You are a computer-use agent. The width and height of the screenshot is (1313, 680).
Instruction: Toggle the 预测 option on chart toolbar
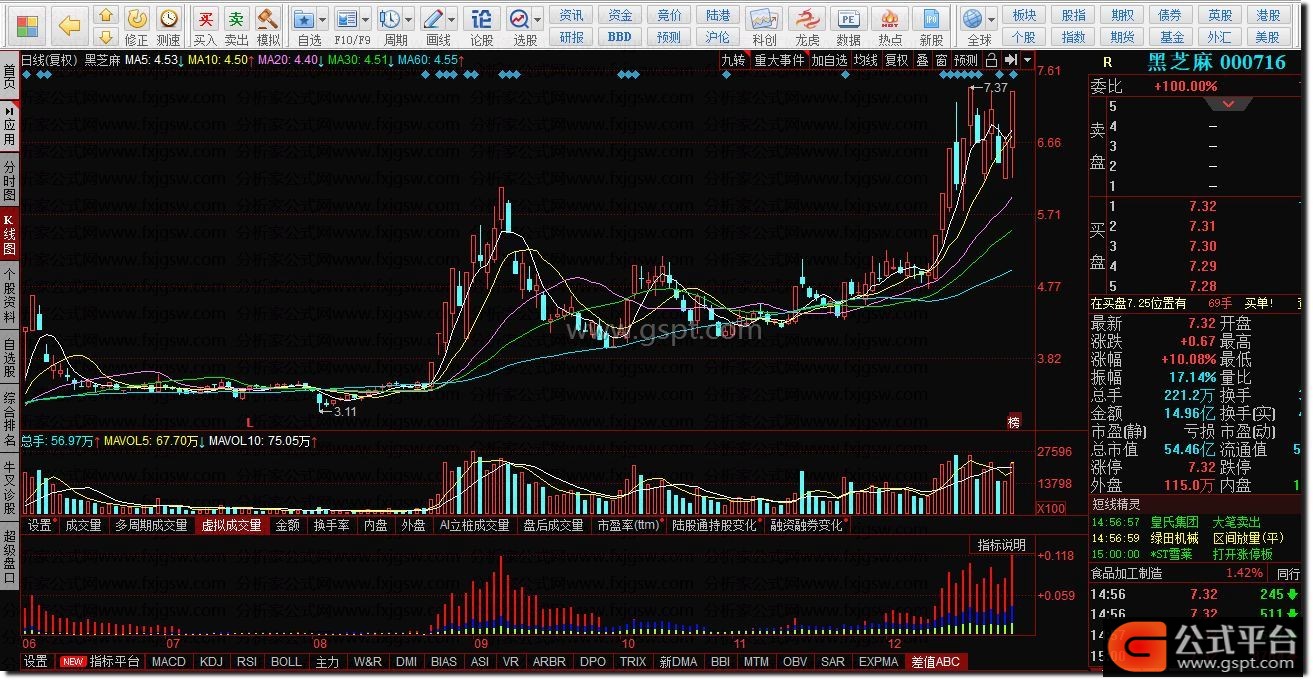(x=966, y=60)
